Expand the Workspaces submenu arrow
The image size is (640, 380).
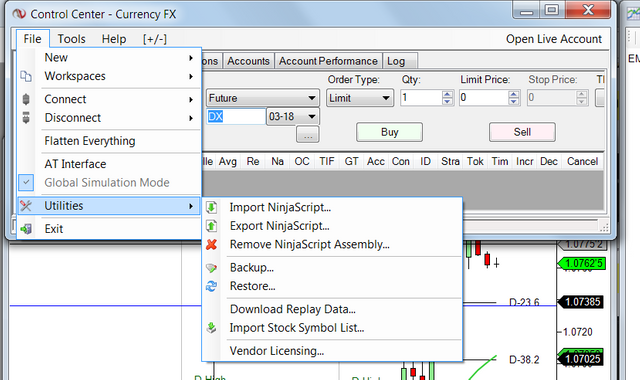click(x=191, y=76)
